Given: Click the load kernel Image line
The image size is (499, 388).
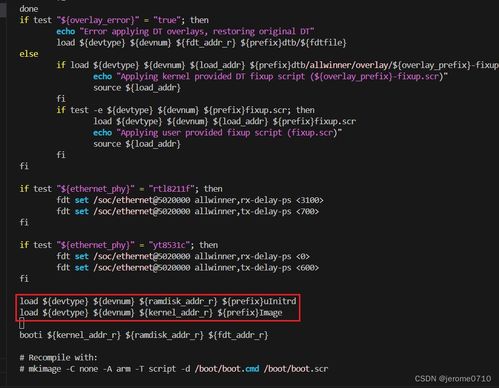Looking at the screenshot, I should pyautogui.click(x=151, y=313).
